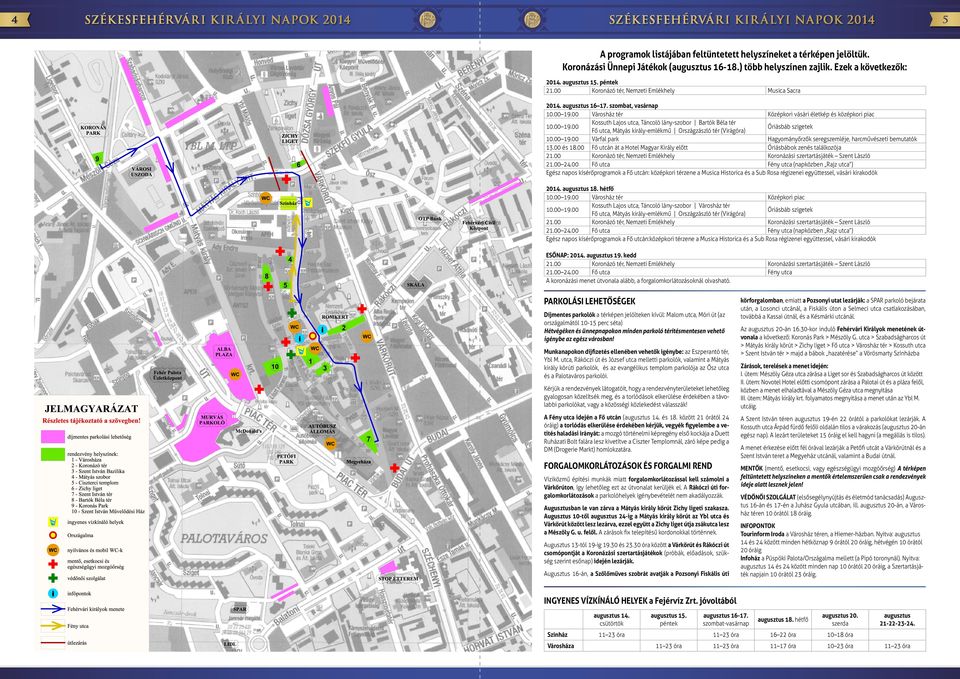Click the KORONÁS PARK label on the map
Image resolution: width=960 pixels, height=679 pixels.
(93, 130)
